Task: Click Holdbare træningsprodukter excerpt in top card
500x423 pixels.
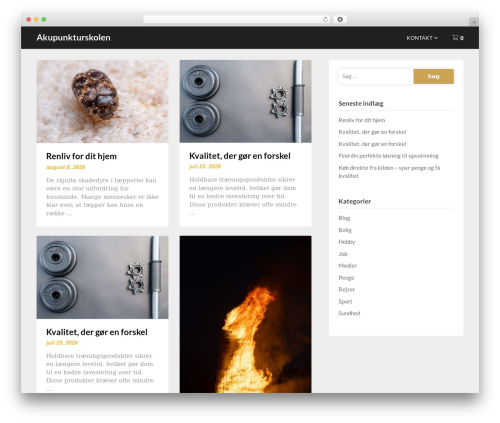Action: 243,196
